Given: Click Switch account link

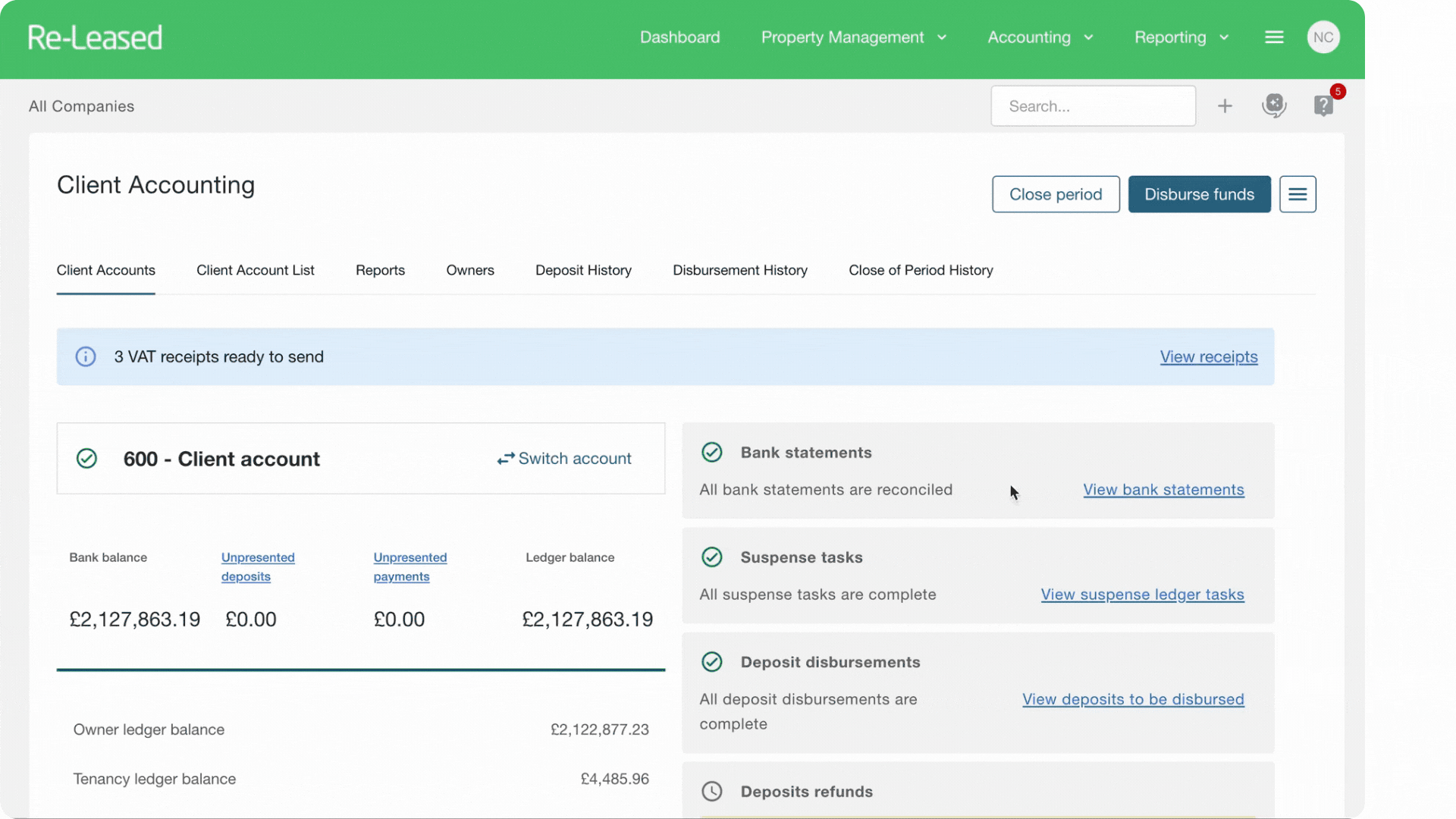Looking at the screenshot, I should (575, 459).
